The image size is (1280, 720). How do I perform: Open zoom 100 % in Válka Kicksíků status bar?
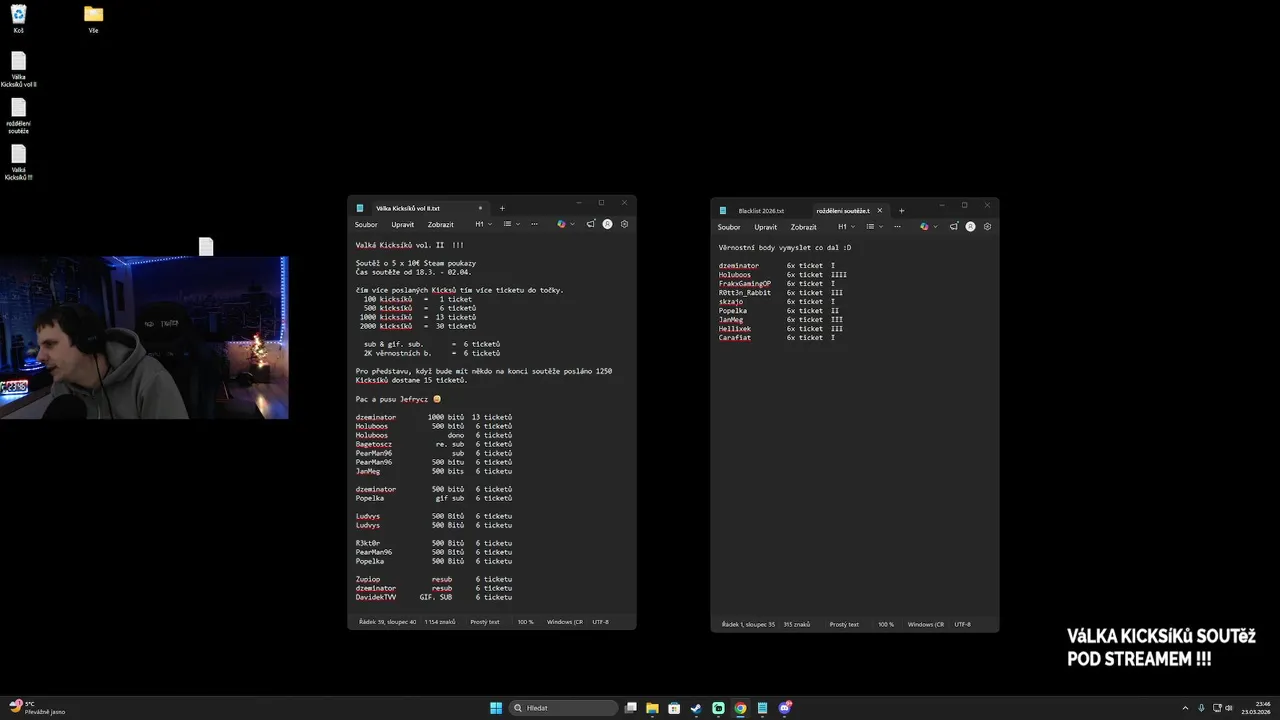(x=525, y=622)
